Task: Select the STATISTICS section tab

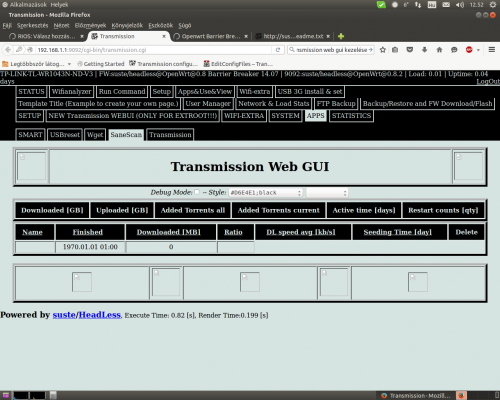Action: (351, 116)
